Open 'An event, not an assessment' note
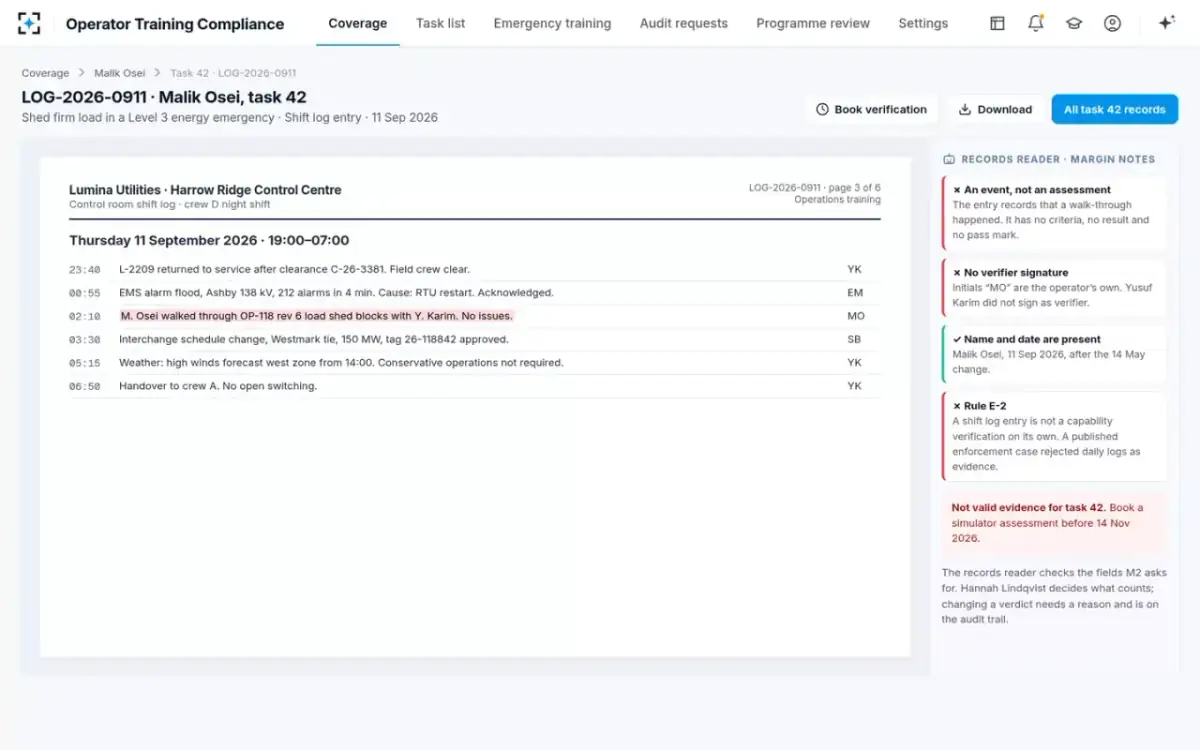 tap(1054, 213)
